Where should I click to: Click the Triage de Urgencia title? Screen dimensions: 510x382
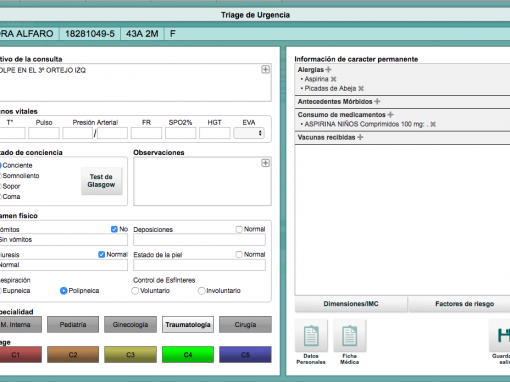(x=255, y=15)
